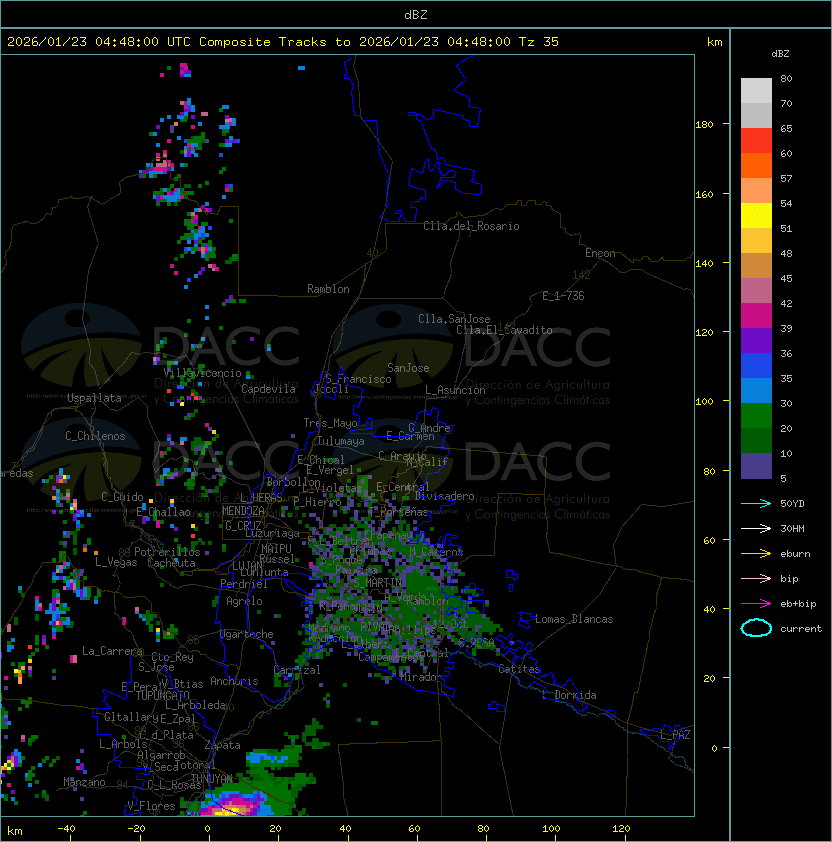Viewport: 832px width, 842px height.
Task: Select the blue 36 dBZ color swatch
Action: [756, 366]
